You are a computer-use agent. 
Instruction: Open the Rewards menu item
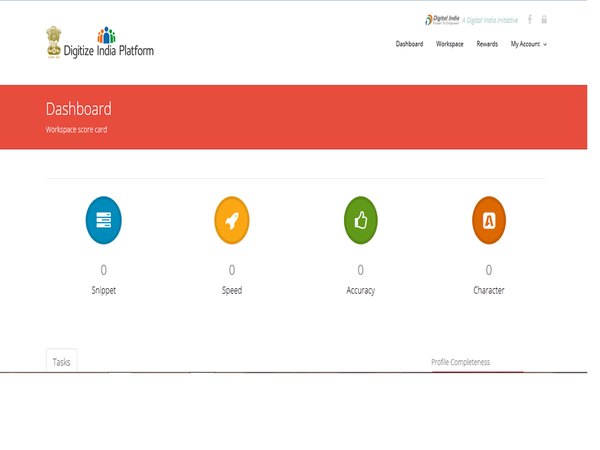tap(487, 44)
